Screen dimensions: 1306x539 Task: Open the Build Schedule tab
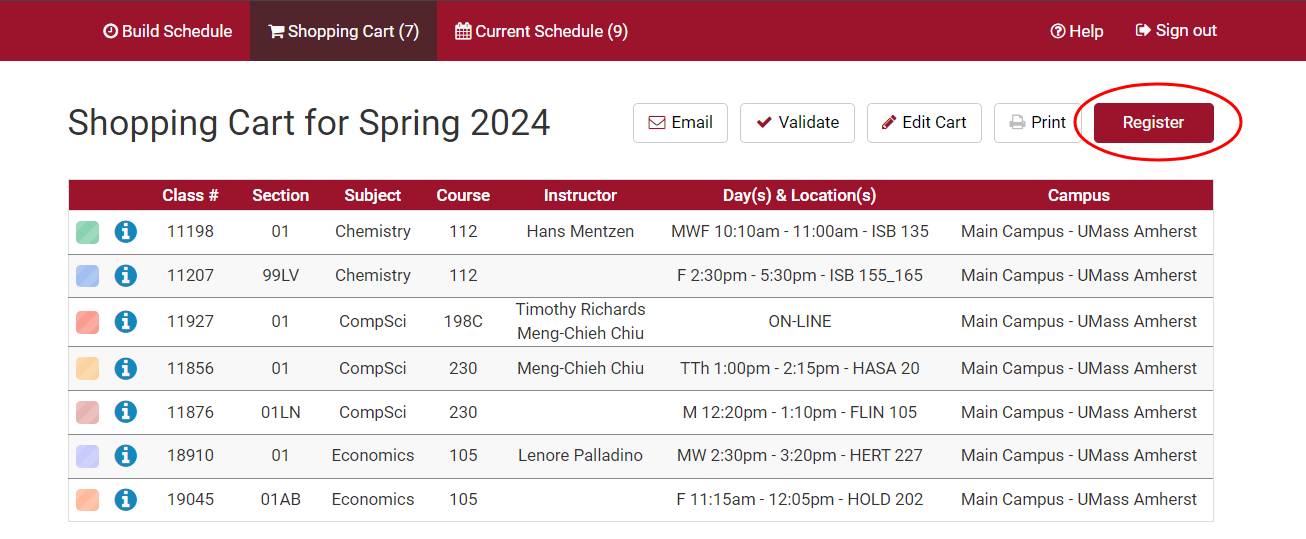tap(167, 31)
